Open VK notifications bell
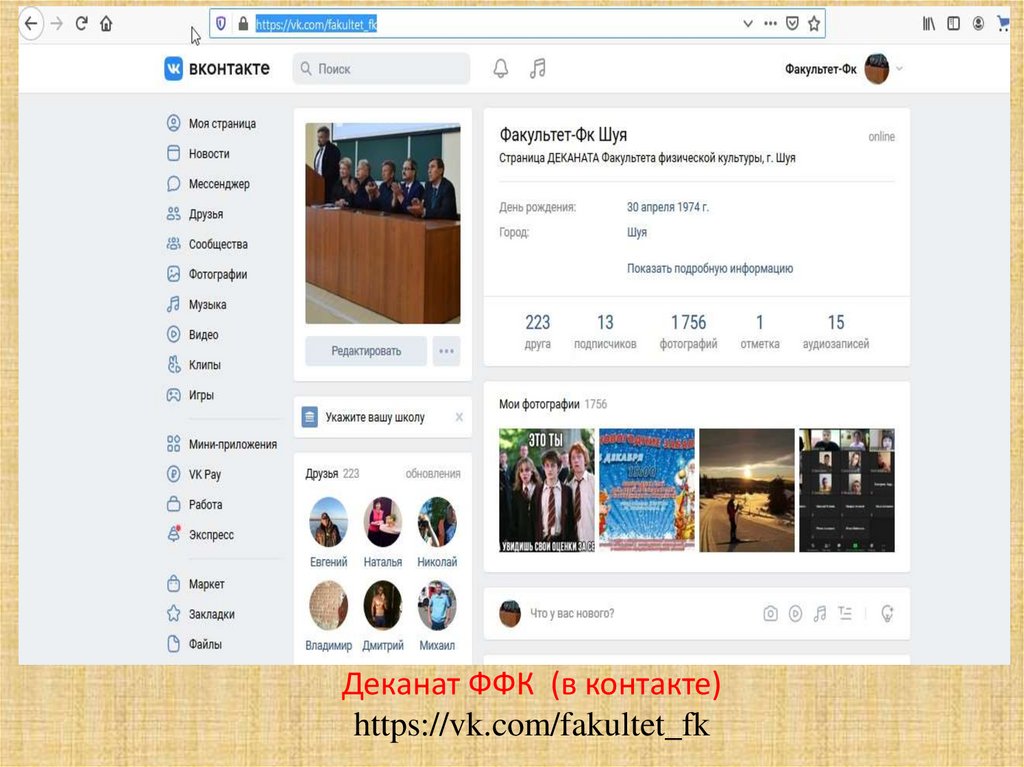The width and height of the screenshot is (1024, 767). point(501,69)
